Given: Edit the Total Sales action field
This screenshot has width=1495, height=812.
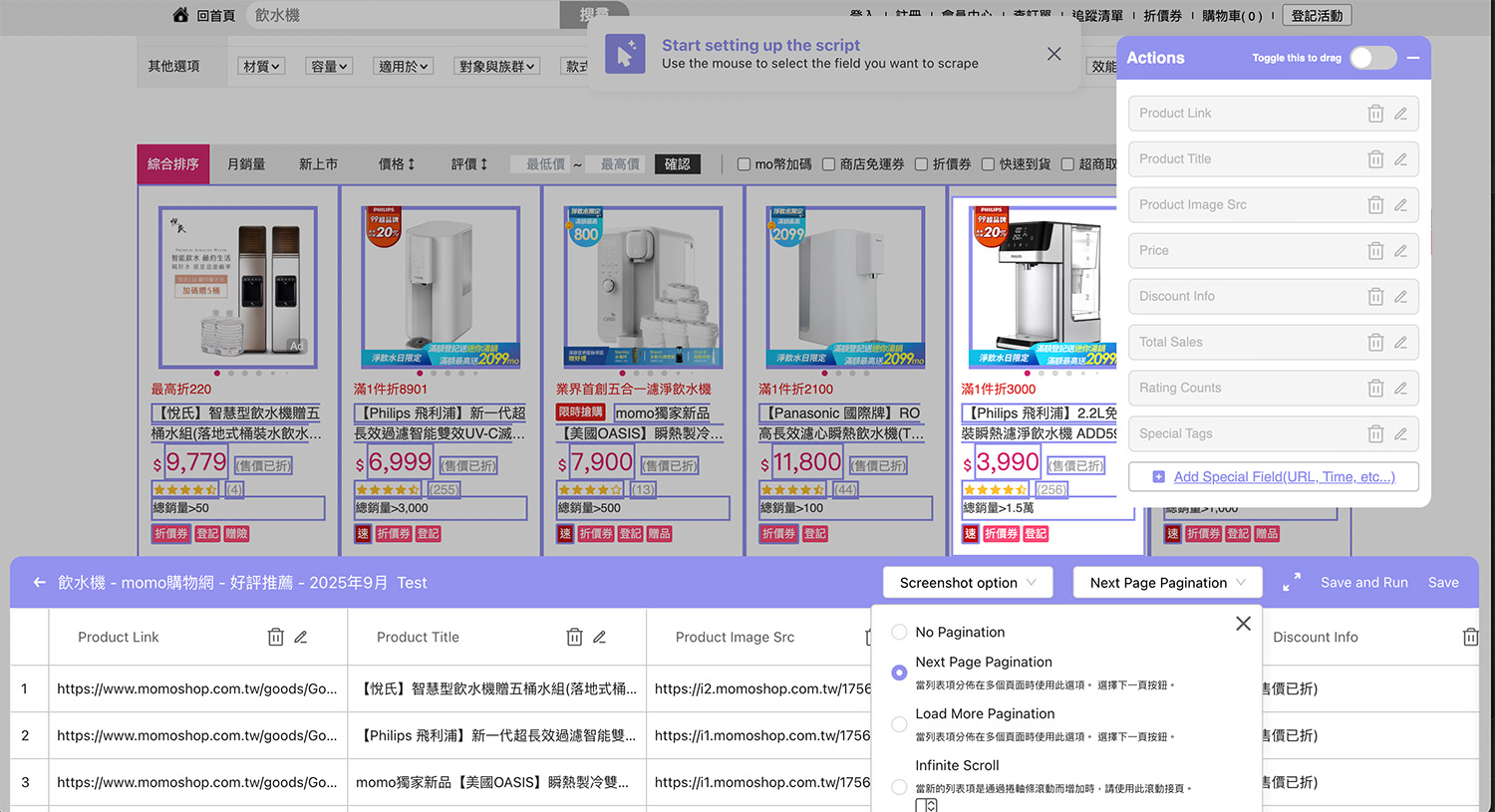Looking at the screenshot, I should tap(1400, 343).
